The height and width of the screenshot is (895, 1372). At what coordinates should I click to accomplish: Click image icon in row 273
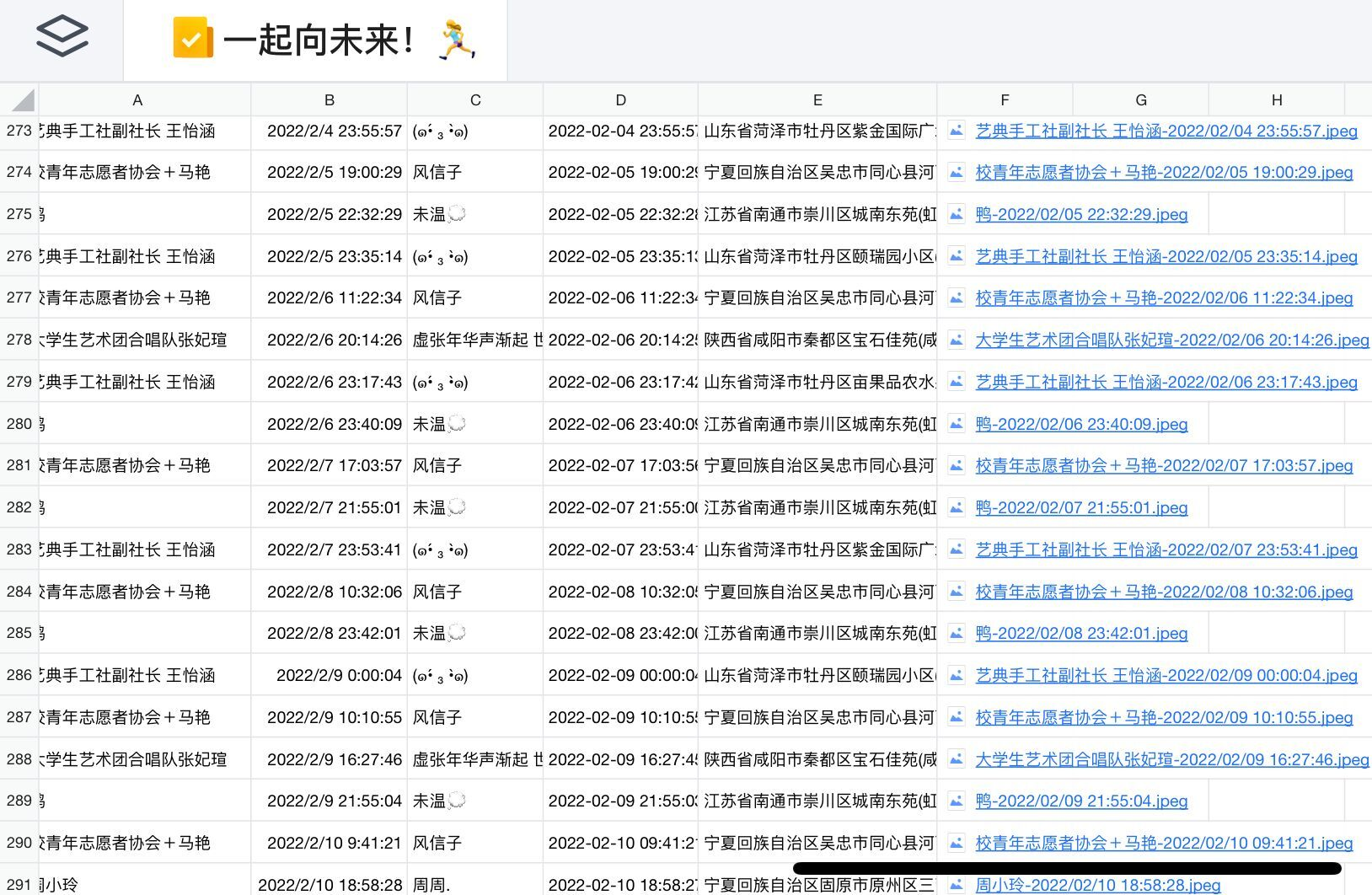pyautogui.click(x=957, y=131)
